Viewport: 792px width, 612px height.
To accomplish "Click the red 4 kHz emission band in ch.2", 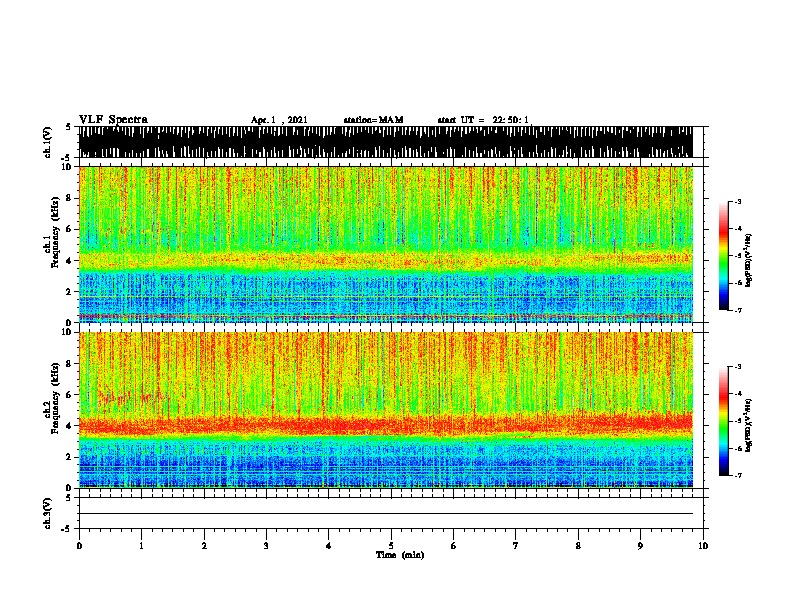I will 385,424.
